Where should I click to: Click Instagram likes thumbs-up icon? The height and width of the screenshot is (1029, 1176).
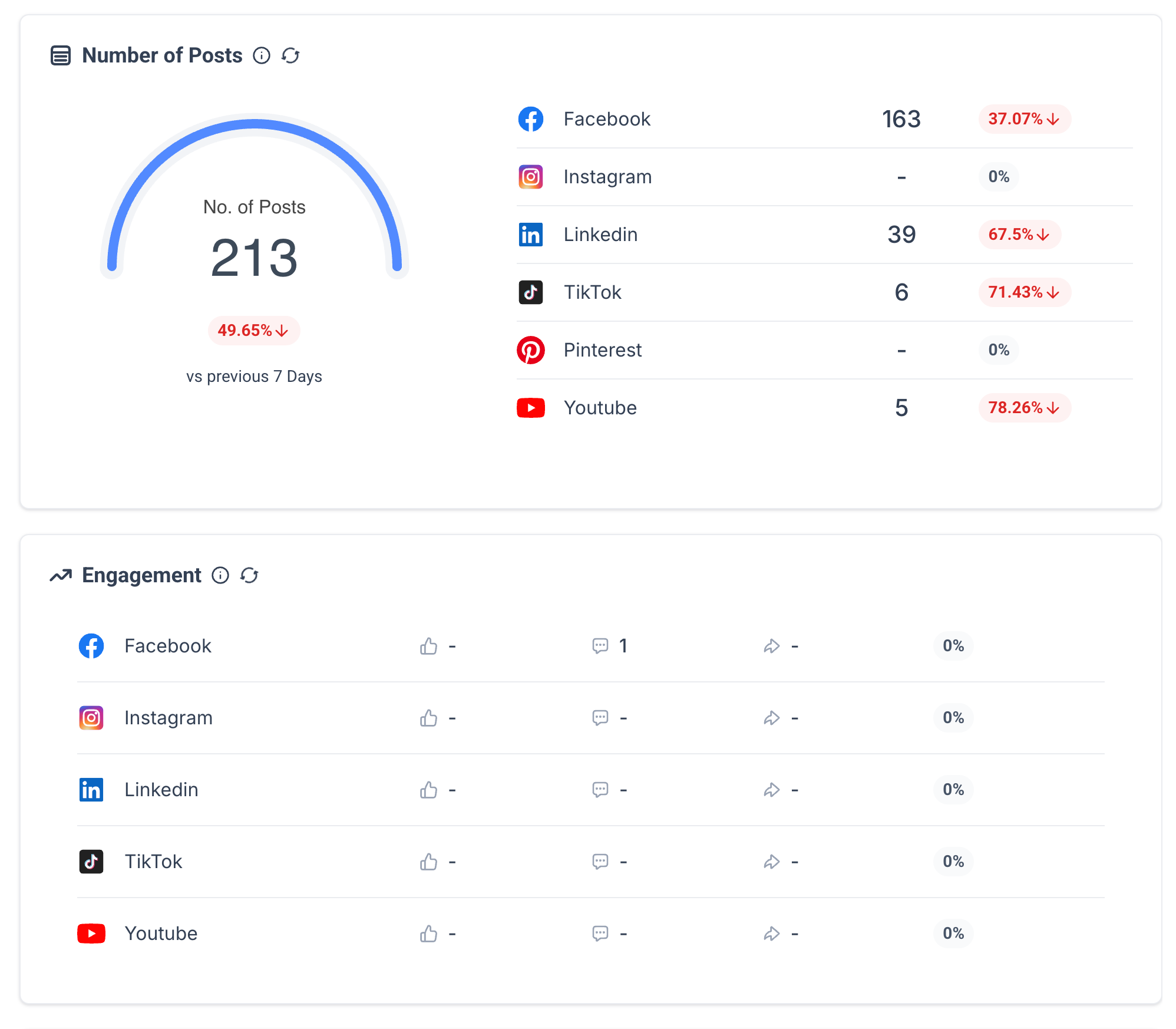tap(428, 718)
